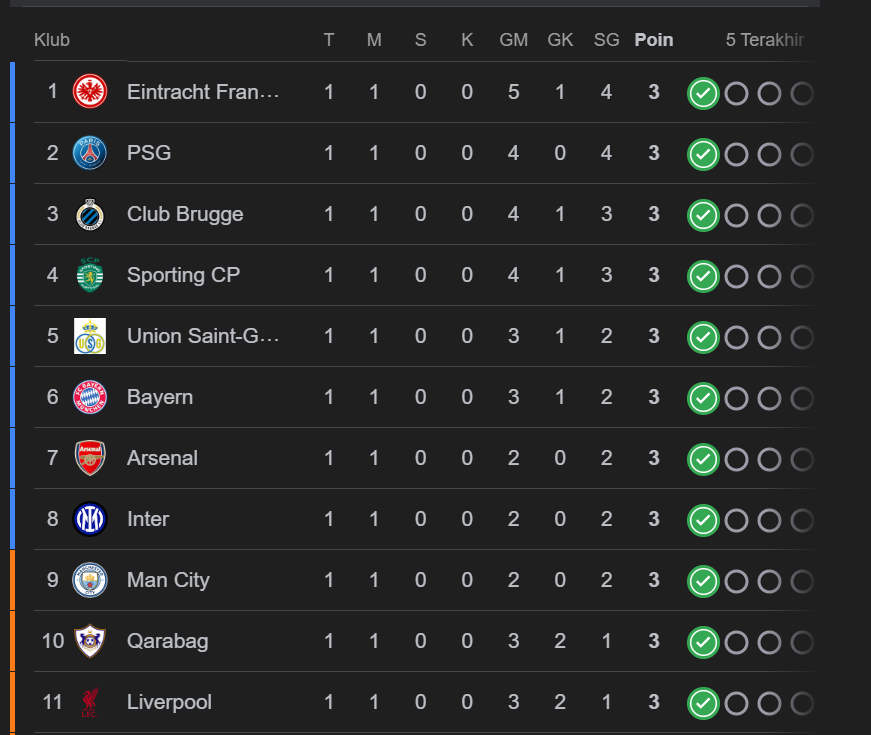Click the PSG club logo

[x=90, y=153]
